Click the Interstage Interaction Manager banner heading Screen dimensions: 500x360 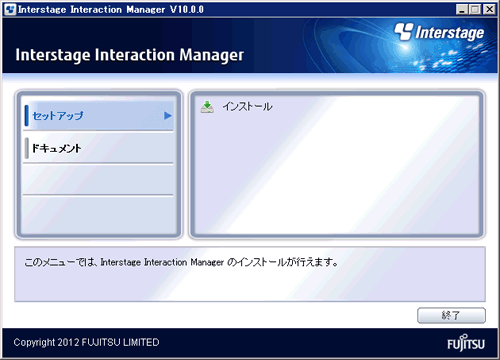129,55
